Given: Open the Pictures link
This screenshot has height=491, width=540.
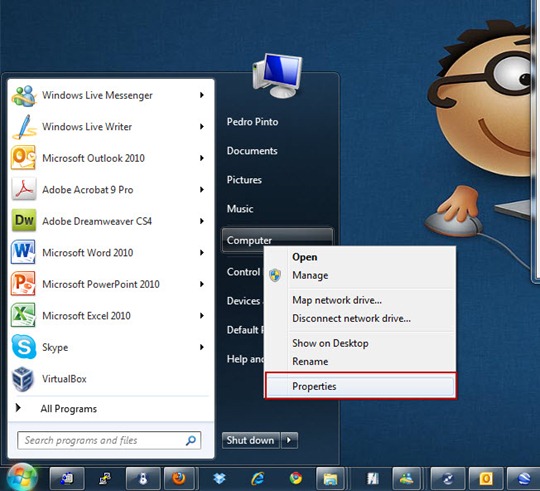Looking at the screenshot, I should pos(244,180).
